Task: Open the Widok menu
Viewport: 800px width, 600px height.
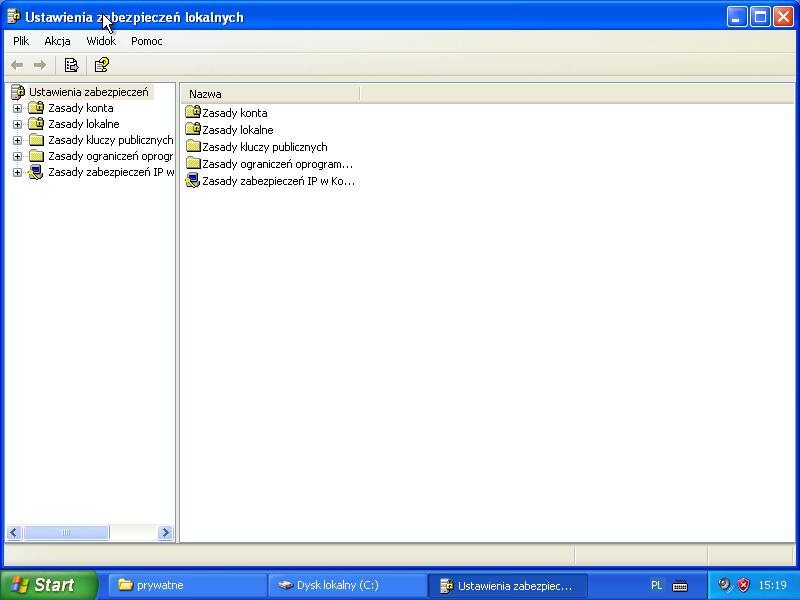Action: pyautogui.click(x=101, y=41)
